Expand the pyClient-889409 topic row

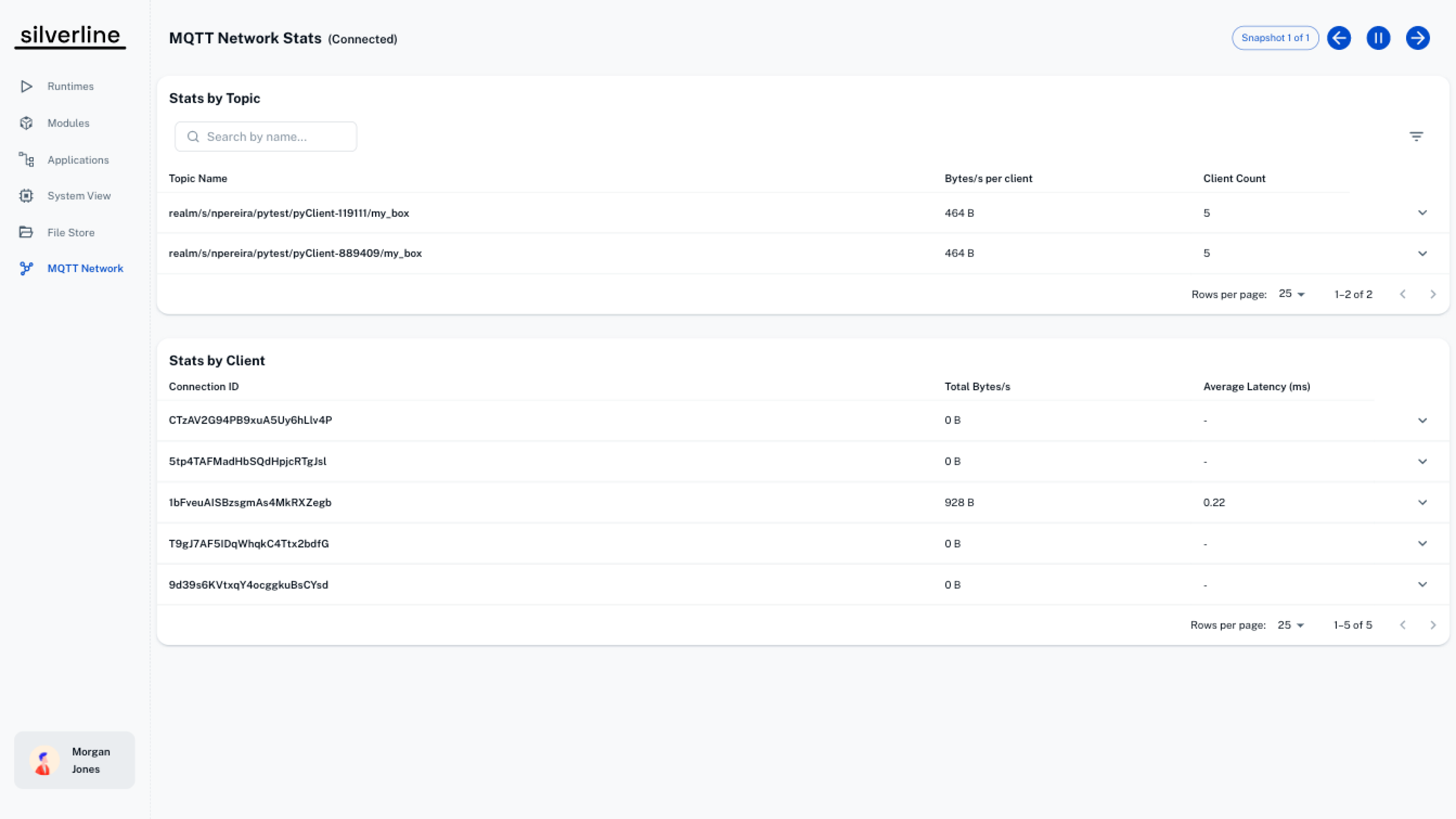click(x=1422, y=253)
